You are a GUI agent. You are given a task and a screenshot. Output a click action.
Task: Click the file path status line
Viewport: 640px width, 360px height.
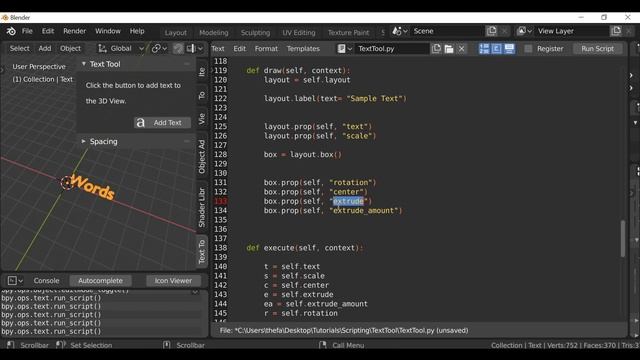(344, 330)
